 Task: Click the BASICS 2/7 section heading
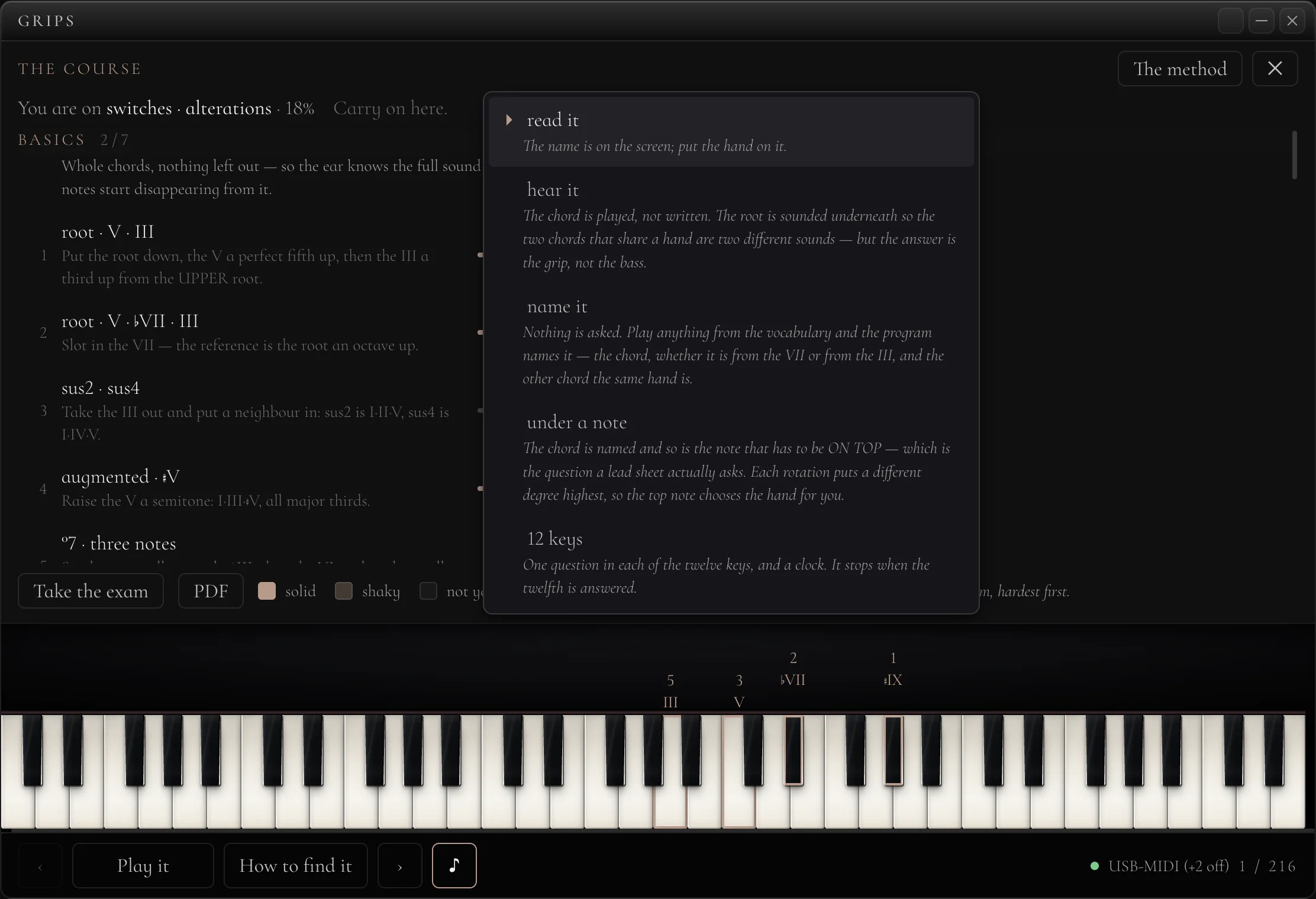73,140
